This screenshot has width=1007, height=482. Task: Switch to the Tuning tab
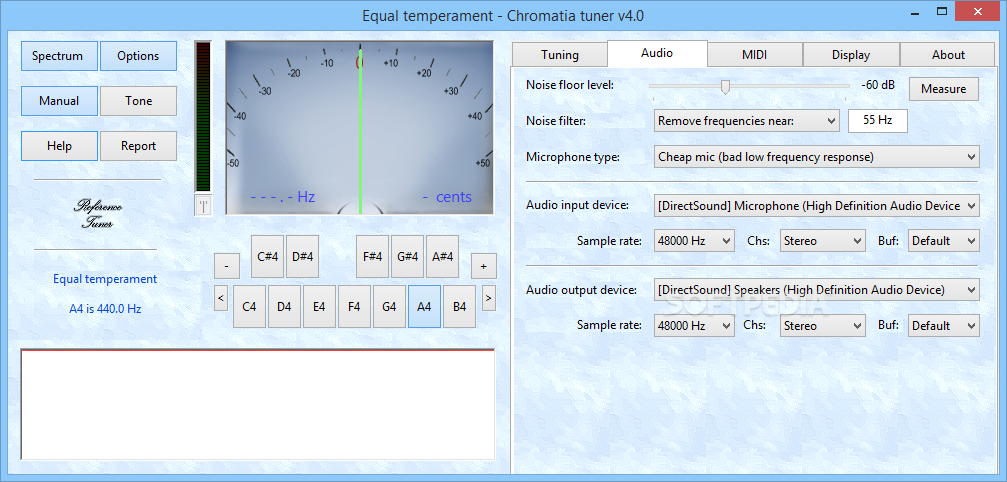tap(559, 55)
